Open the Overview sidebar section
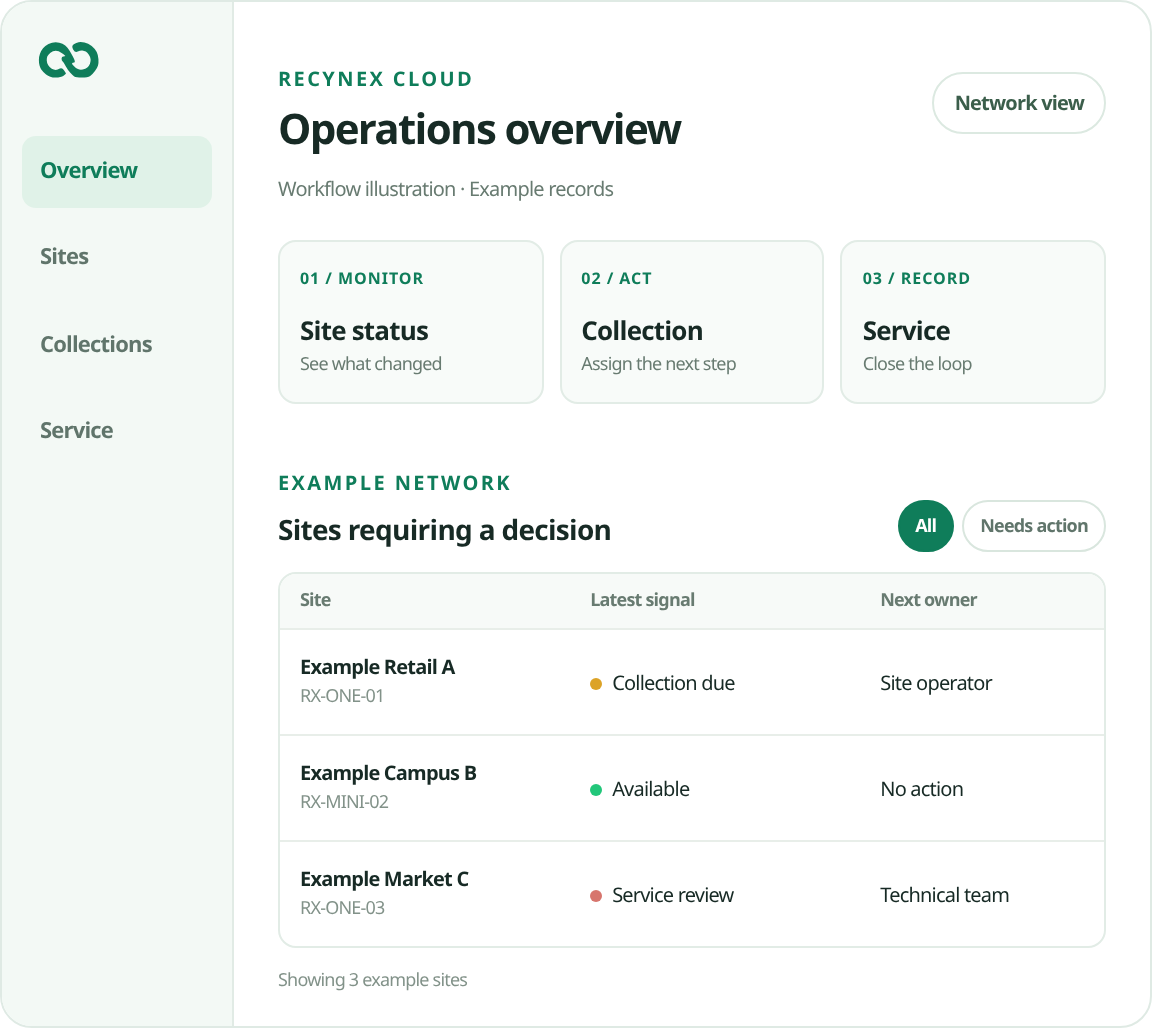The height and width of the screenshot is (1028, 1152). 117,171
